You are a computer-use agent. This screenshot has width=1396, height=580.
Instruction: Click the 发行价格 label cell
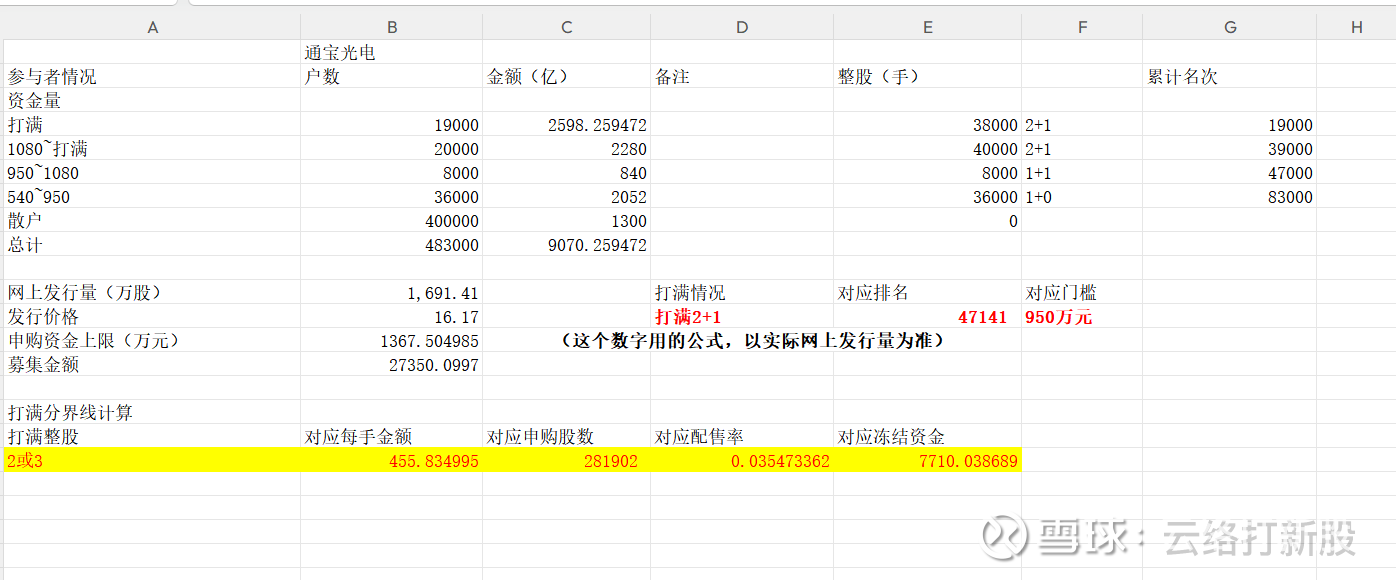click(152, 316)
